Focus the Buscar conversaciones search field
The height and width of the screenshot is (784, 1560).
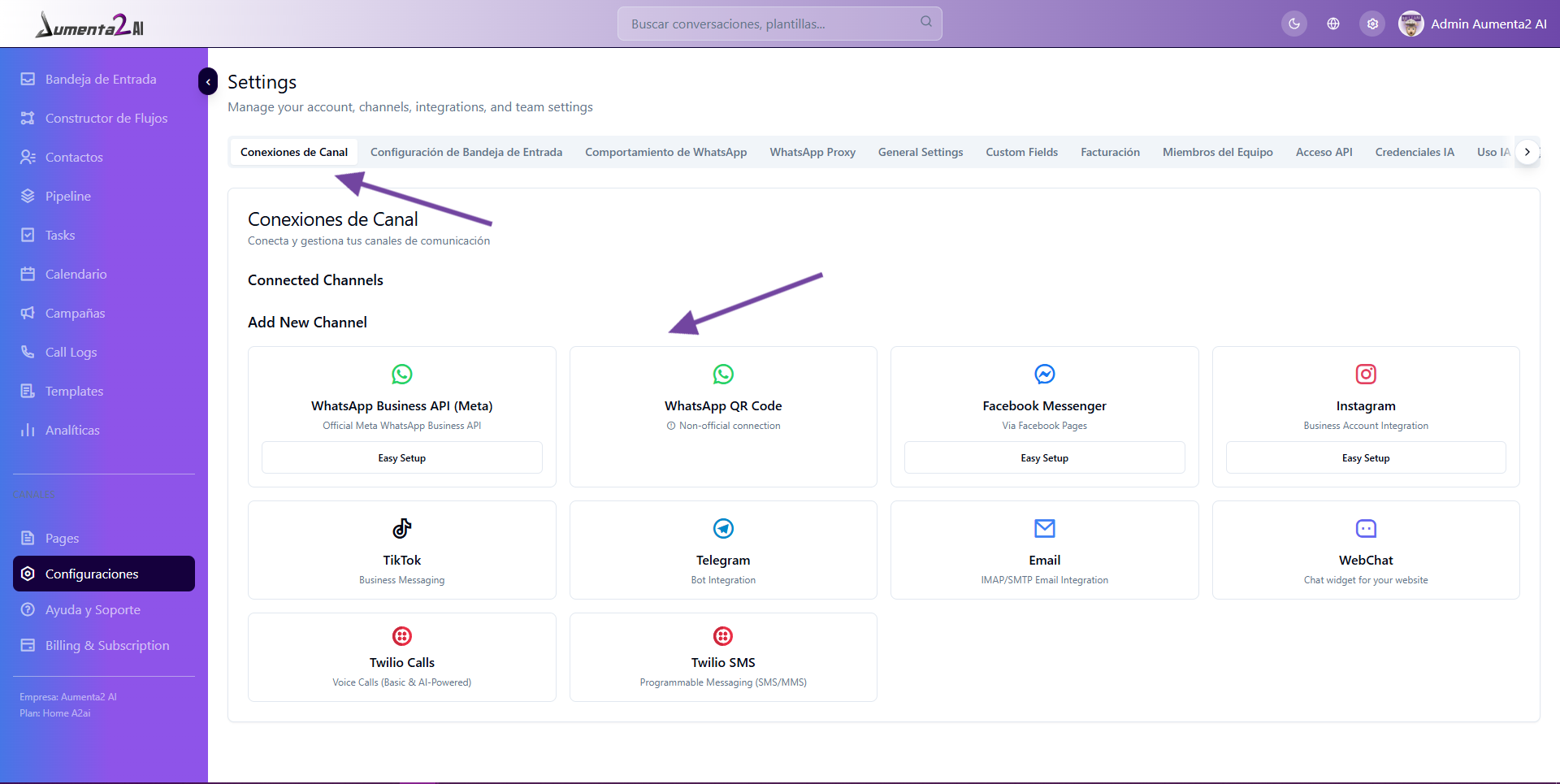[x=772, y=24]
